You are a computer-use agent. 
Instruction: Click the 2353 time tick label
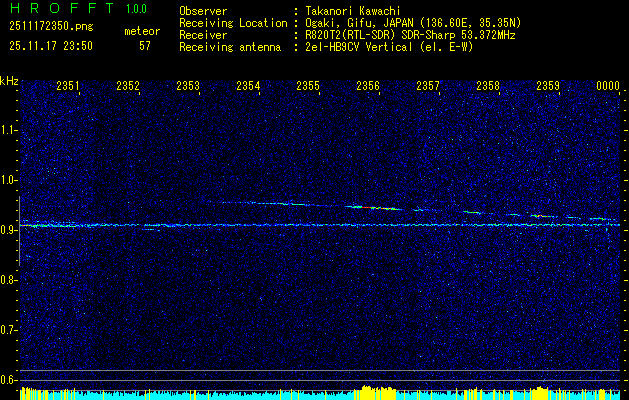coord(188,85)
